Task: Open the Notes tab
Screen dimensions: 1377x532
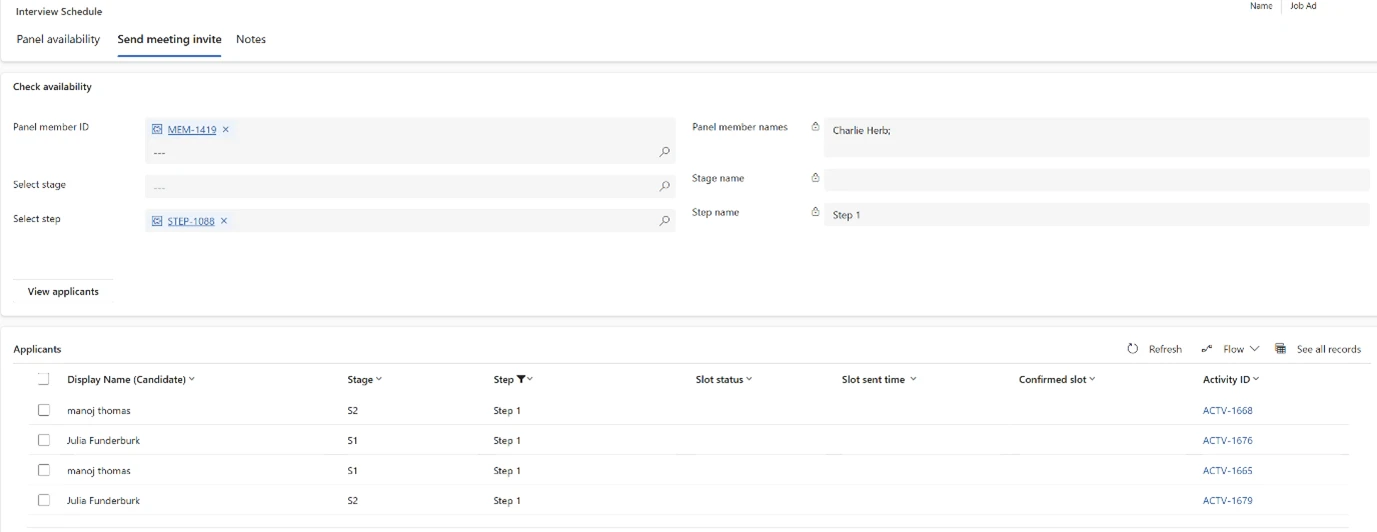Action: [x=251, y=39]
